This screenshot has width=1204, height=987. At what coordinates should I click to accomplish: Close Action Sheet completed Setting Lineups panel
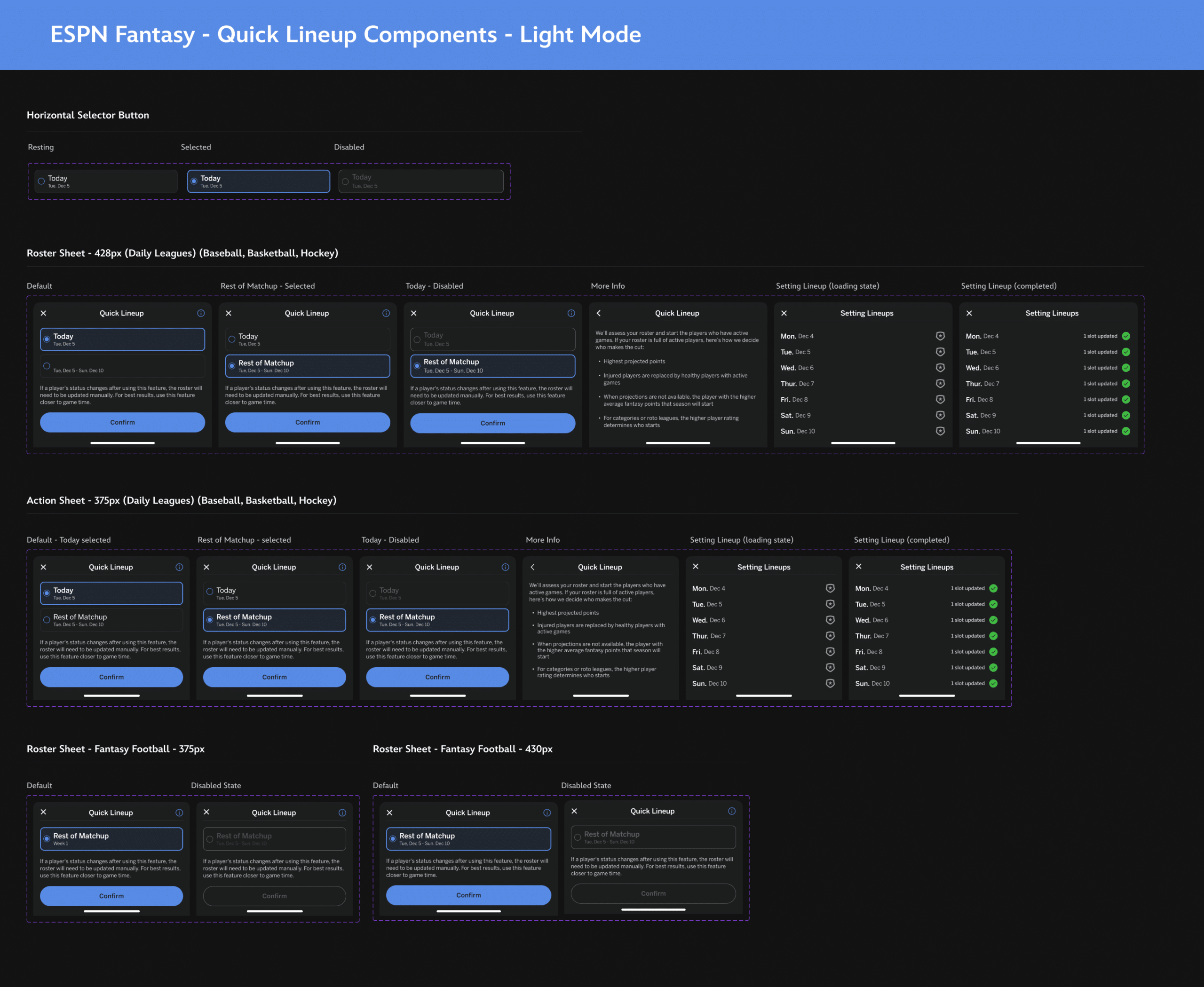(x=859, y=566)
